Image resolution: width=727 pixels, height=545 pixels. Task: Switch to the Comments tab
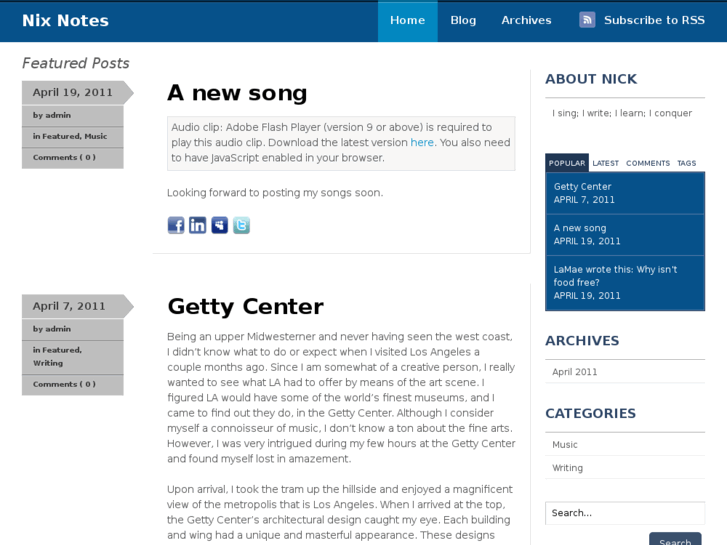click(x=648, y=163)
